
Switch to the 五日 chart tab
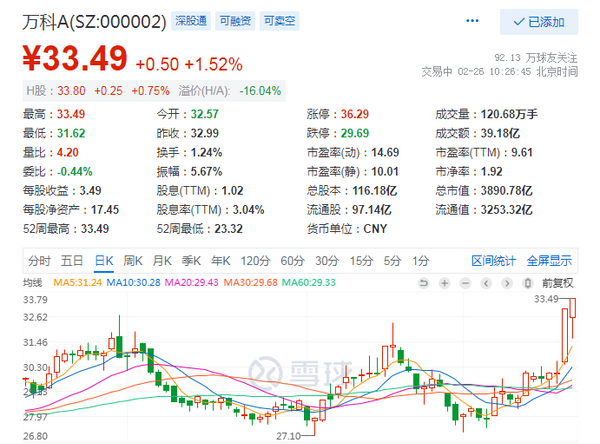[x=72, y=261]
